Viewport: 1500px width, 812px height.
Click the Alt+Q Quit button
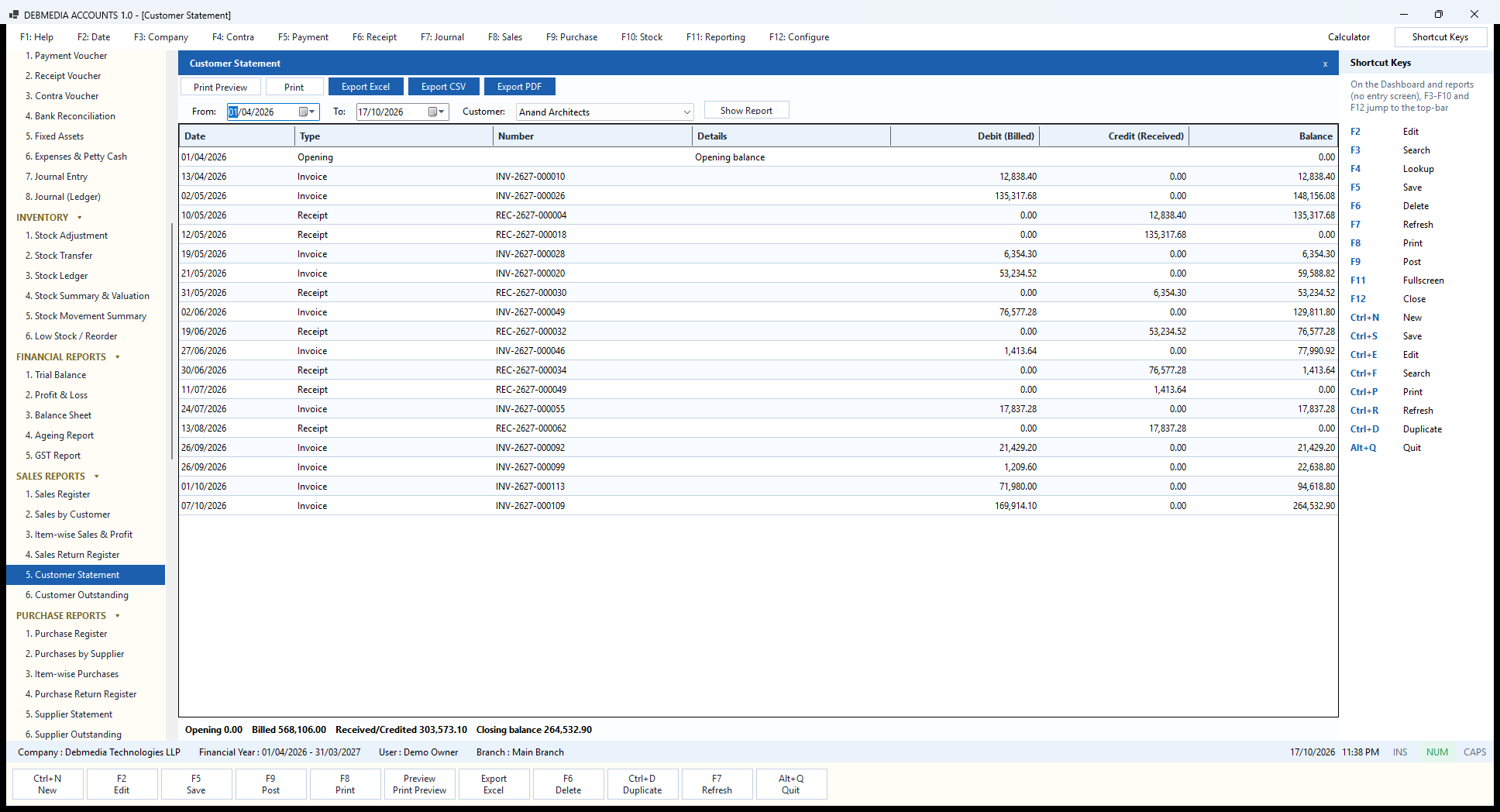[791, 784]
